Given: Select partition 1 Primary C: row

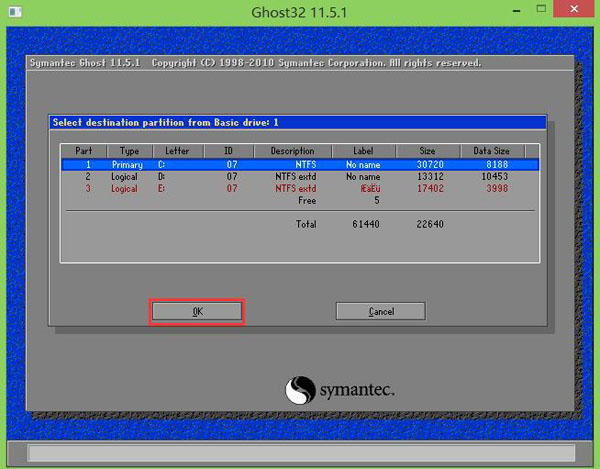Looking at the screenshot, I should tap(300, 164).
